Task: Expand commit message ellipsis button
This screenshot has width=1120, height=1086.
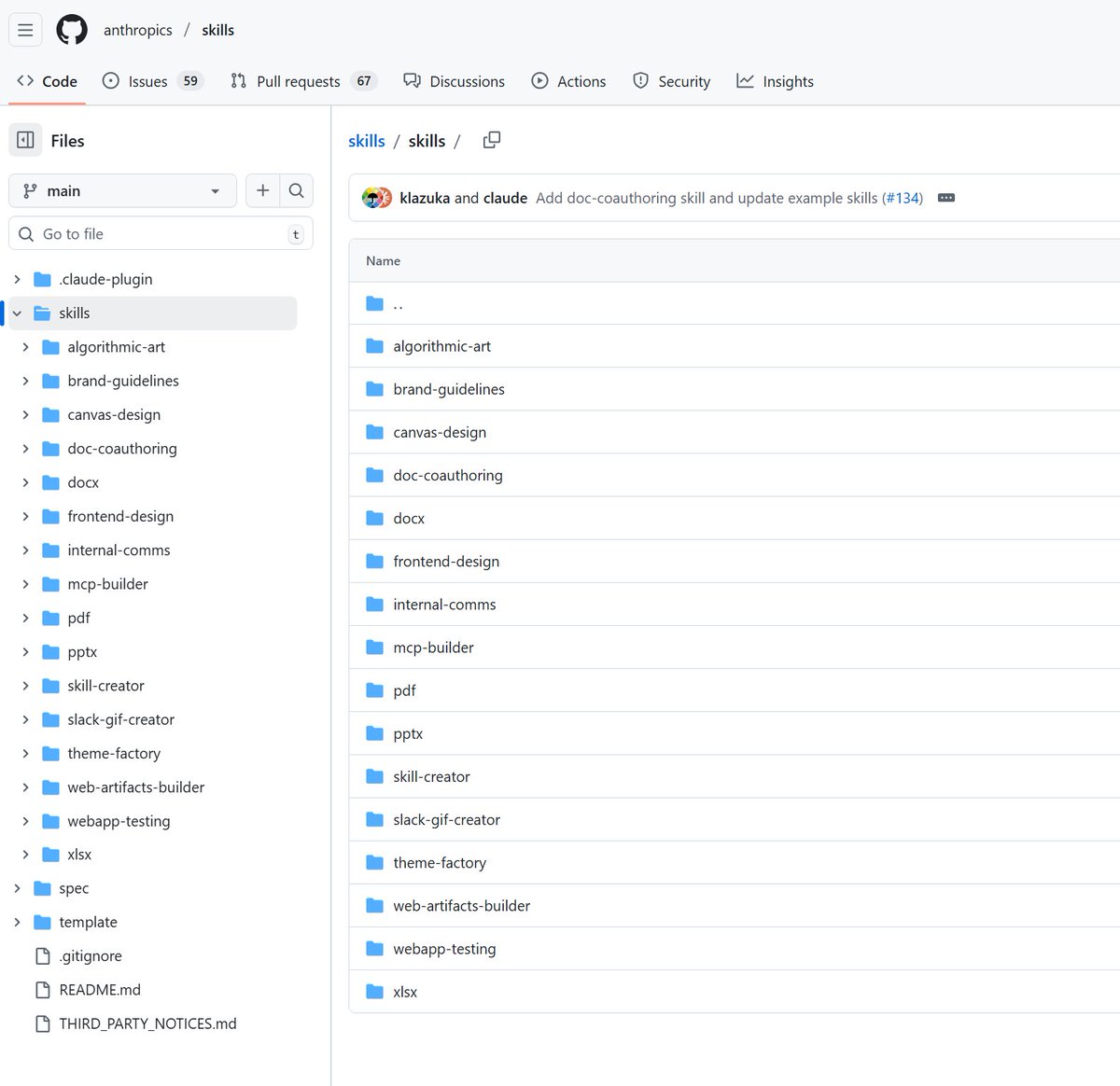Action: 945,198
